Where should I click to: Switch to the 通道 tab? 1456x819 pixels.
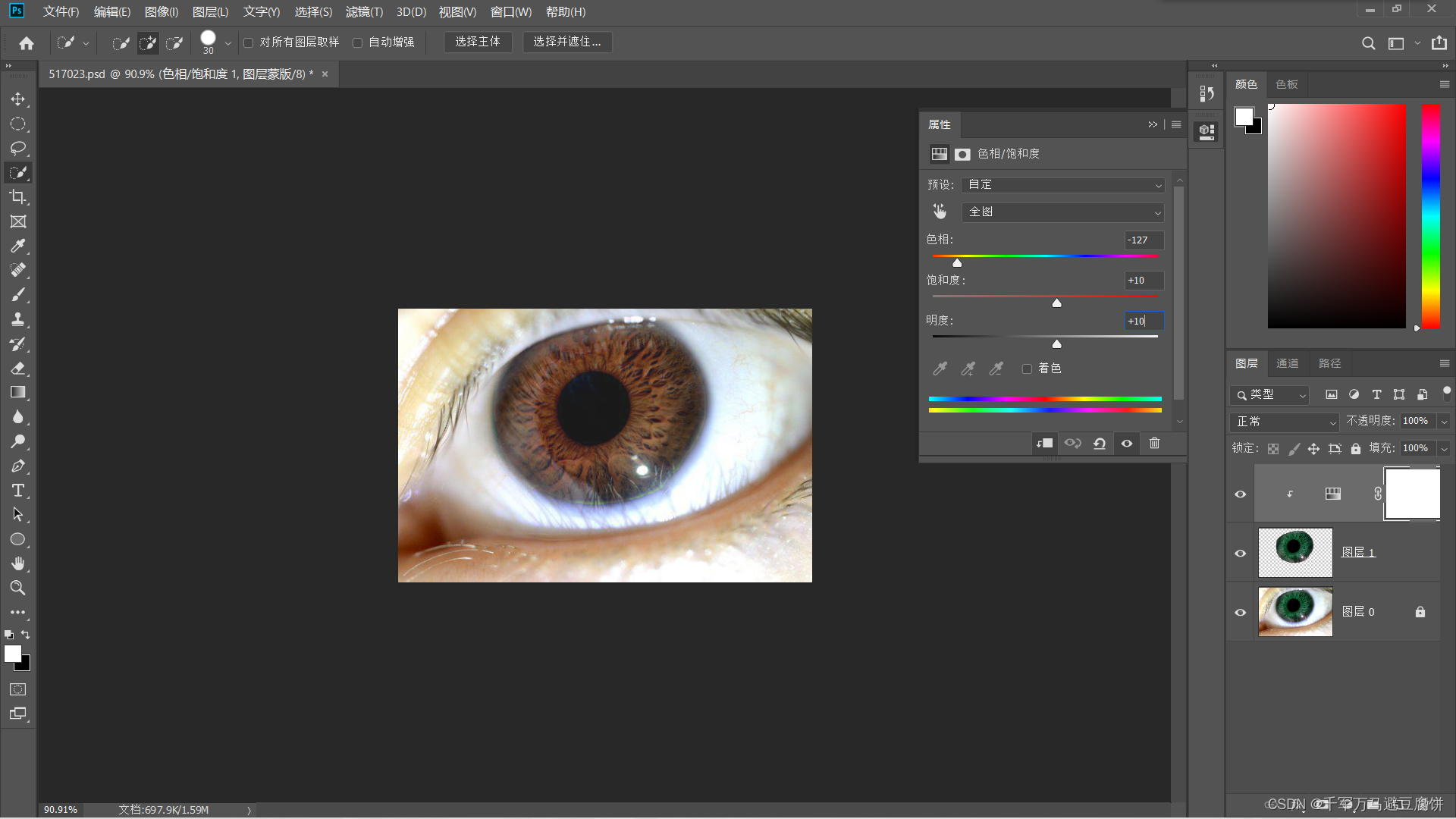[1287, 363]
